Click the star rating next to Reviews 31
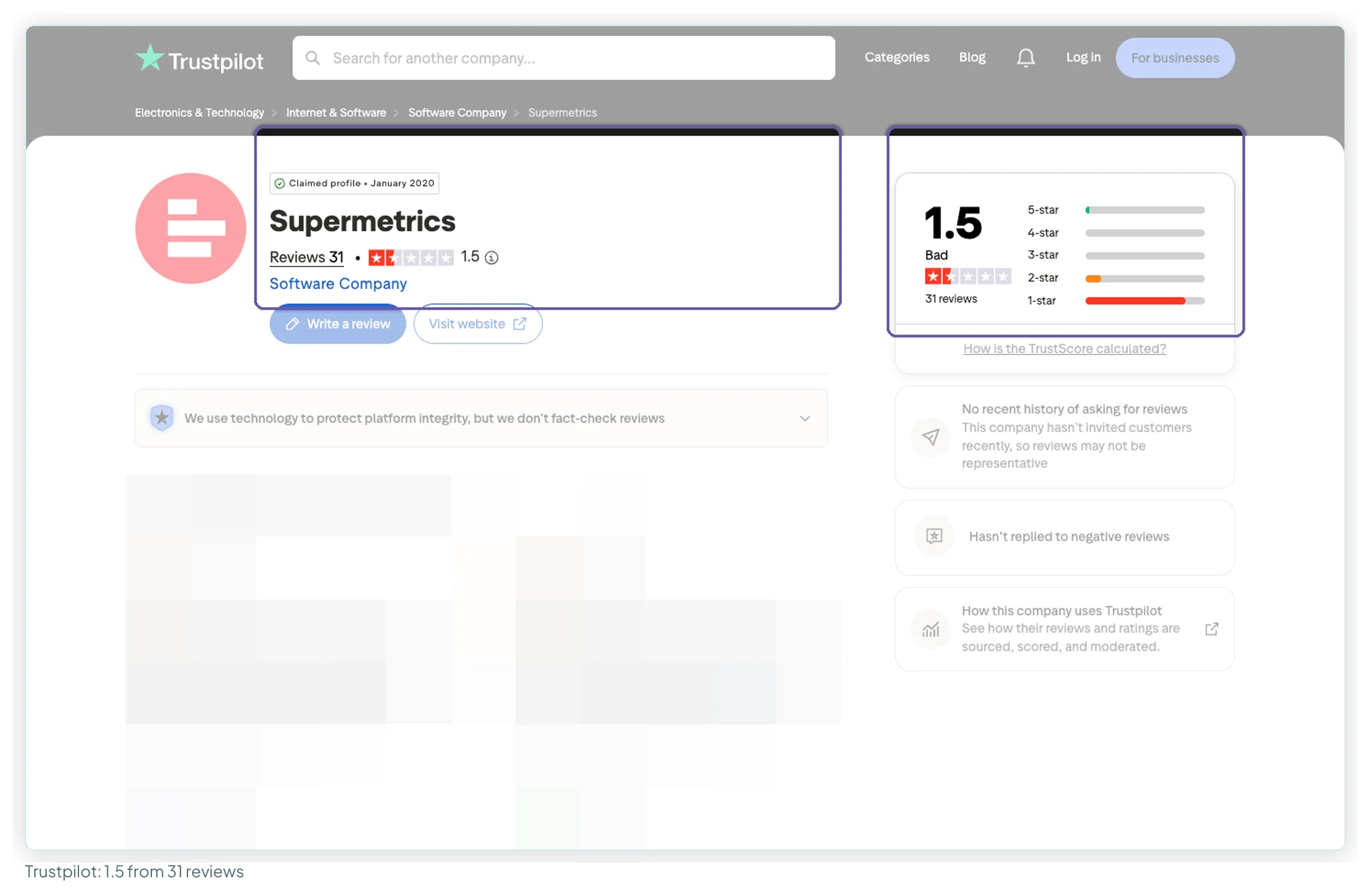Screen dimensions: 1370x896 point(411,257)
